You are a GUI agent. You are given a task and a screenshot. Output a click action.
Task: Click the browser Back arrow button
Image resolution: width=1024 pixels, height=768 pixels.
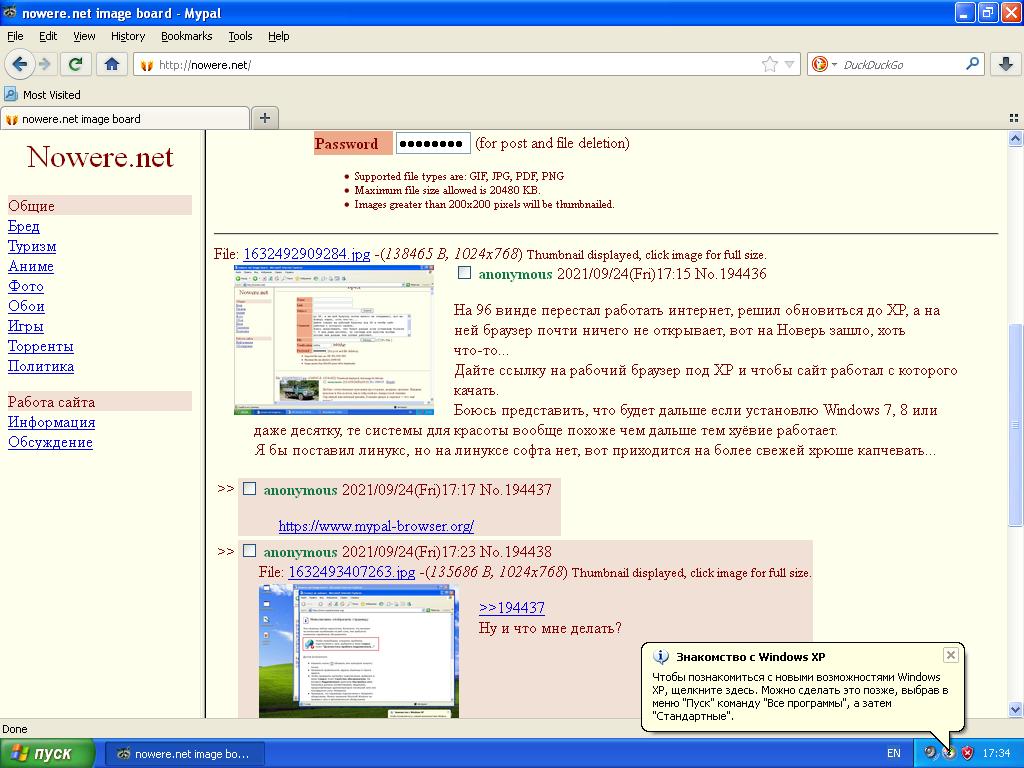click(x=19, y=64)
